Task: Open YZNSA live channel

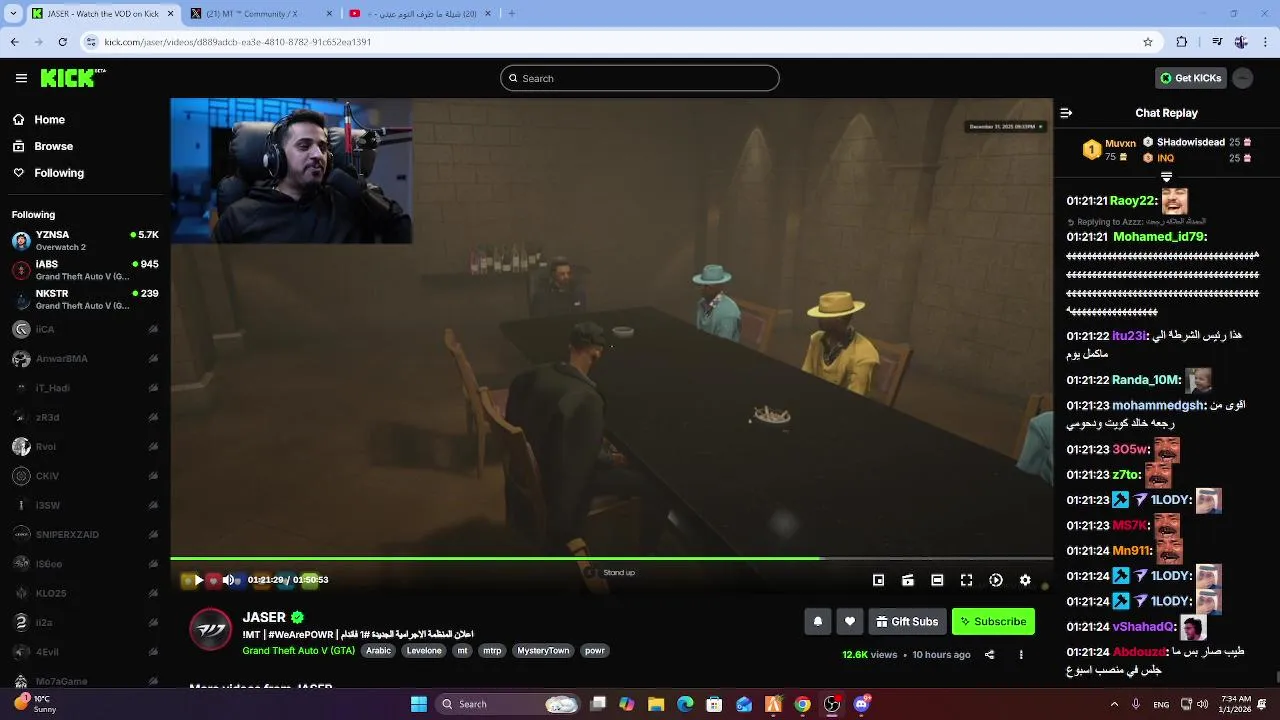Action: pos(85,241)
